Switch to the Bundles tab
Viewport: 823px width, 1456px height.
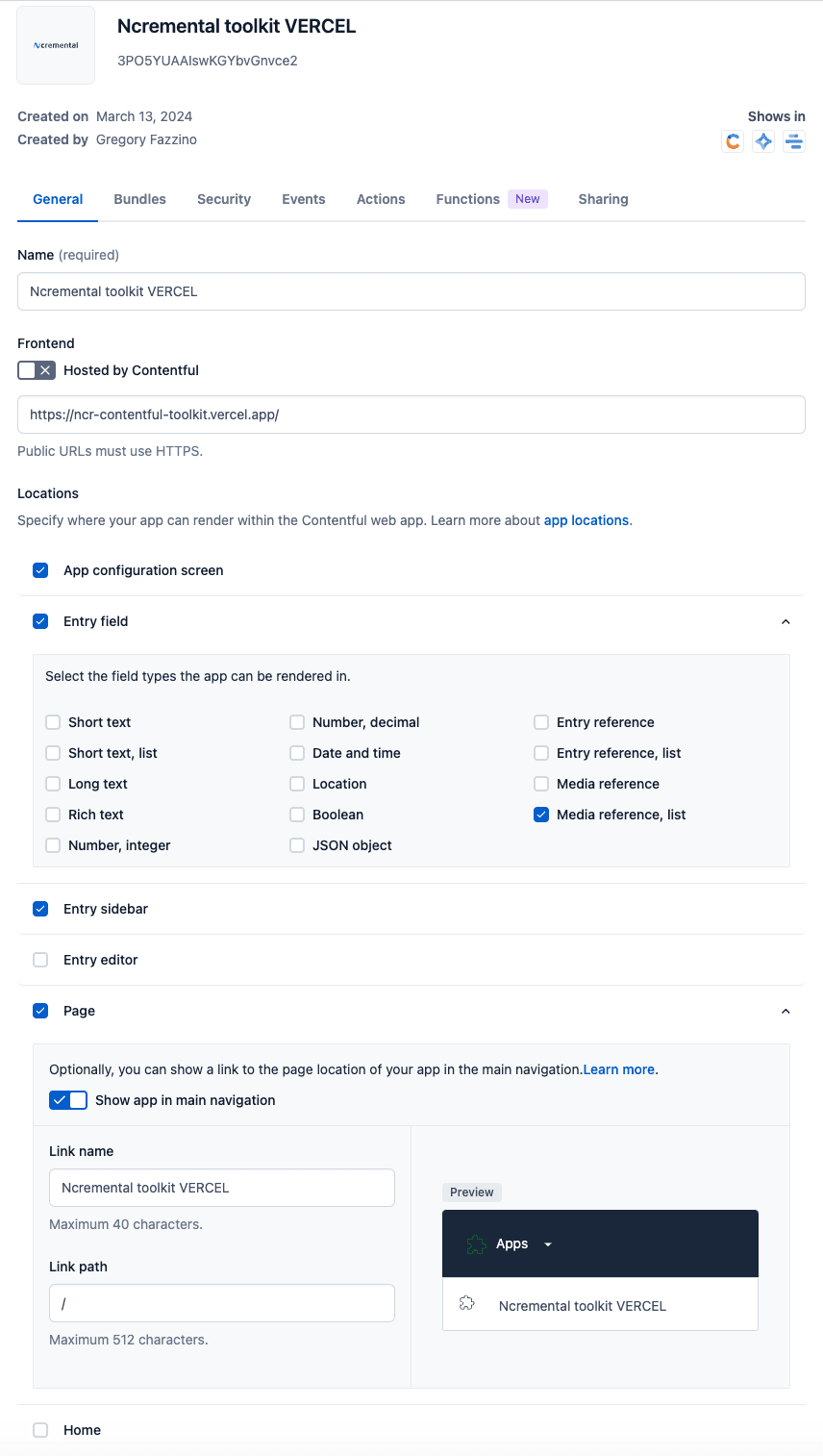click(x=140, y=199)
